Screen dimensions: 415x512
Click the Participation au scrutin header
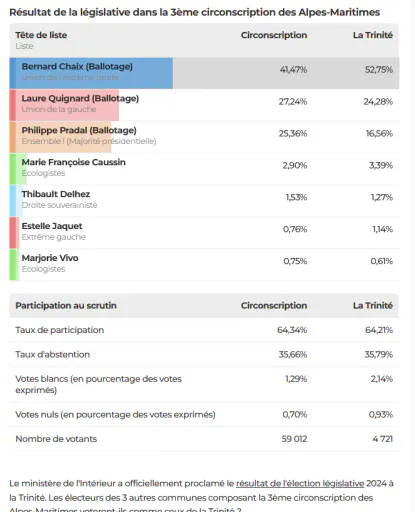coord(66,305)
